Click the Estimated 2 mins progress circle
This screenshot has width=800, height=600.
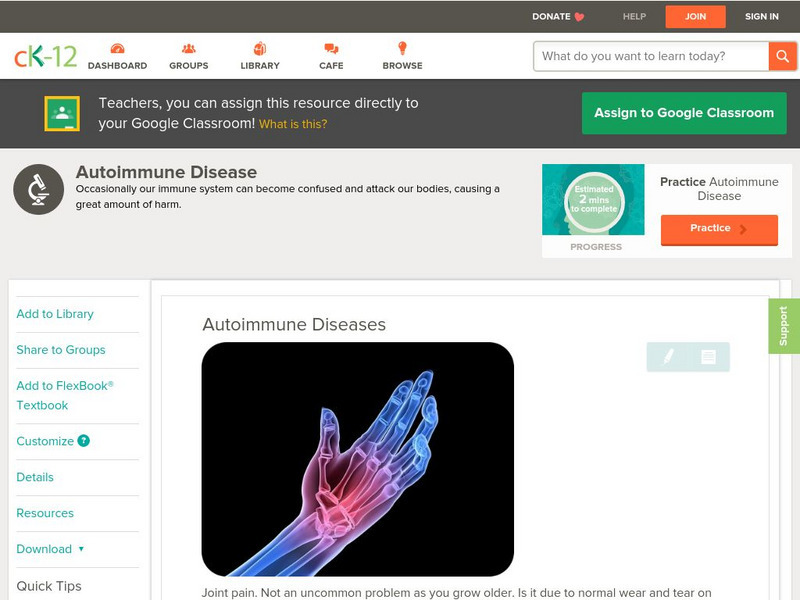(594, 199)
